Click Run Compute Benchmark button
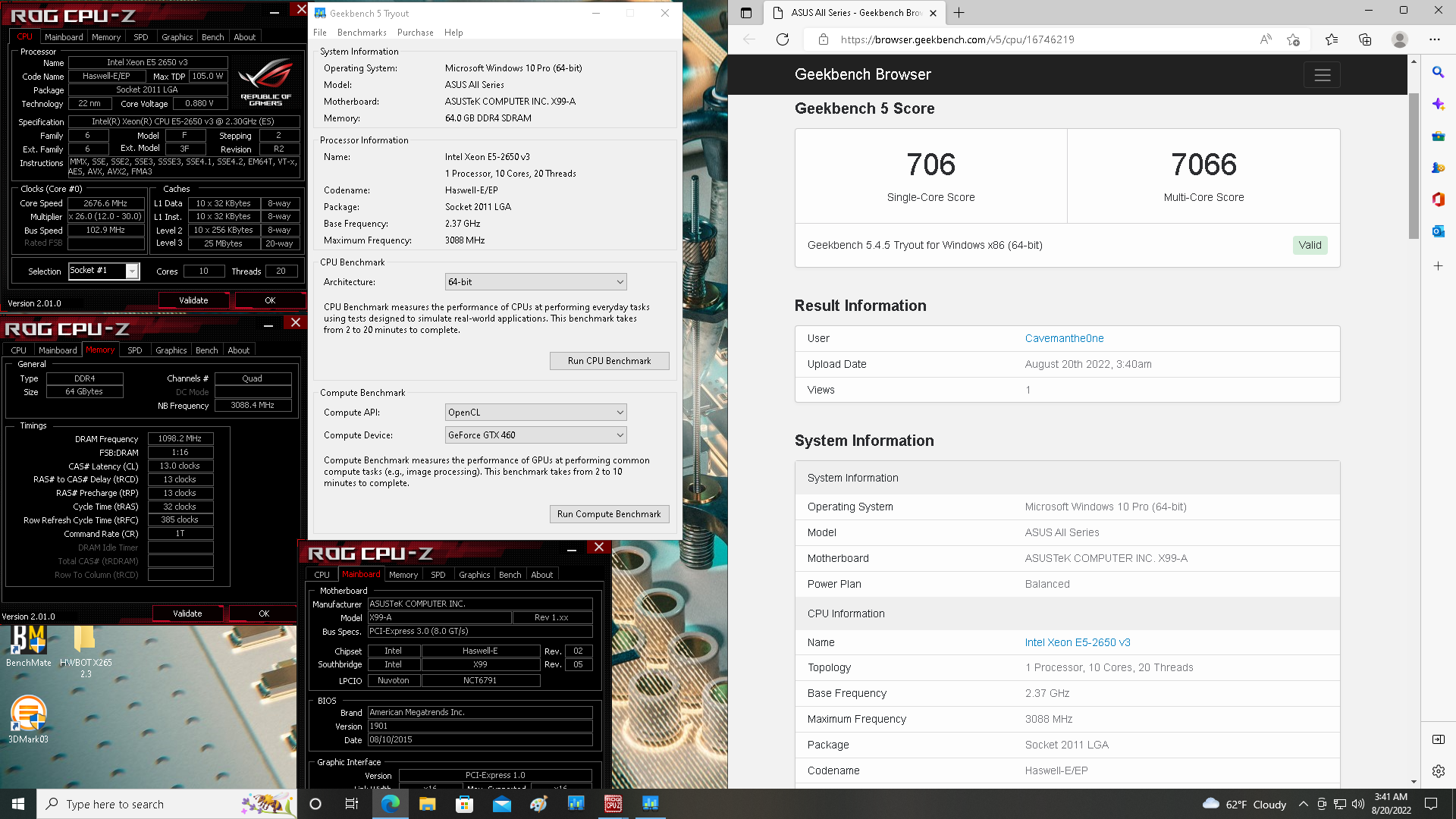 click(x=609, y=514)
